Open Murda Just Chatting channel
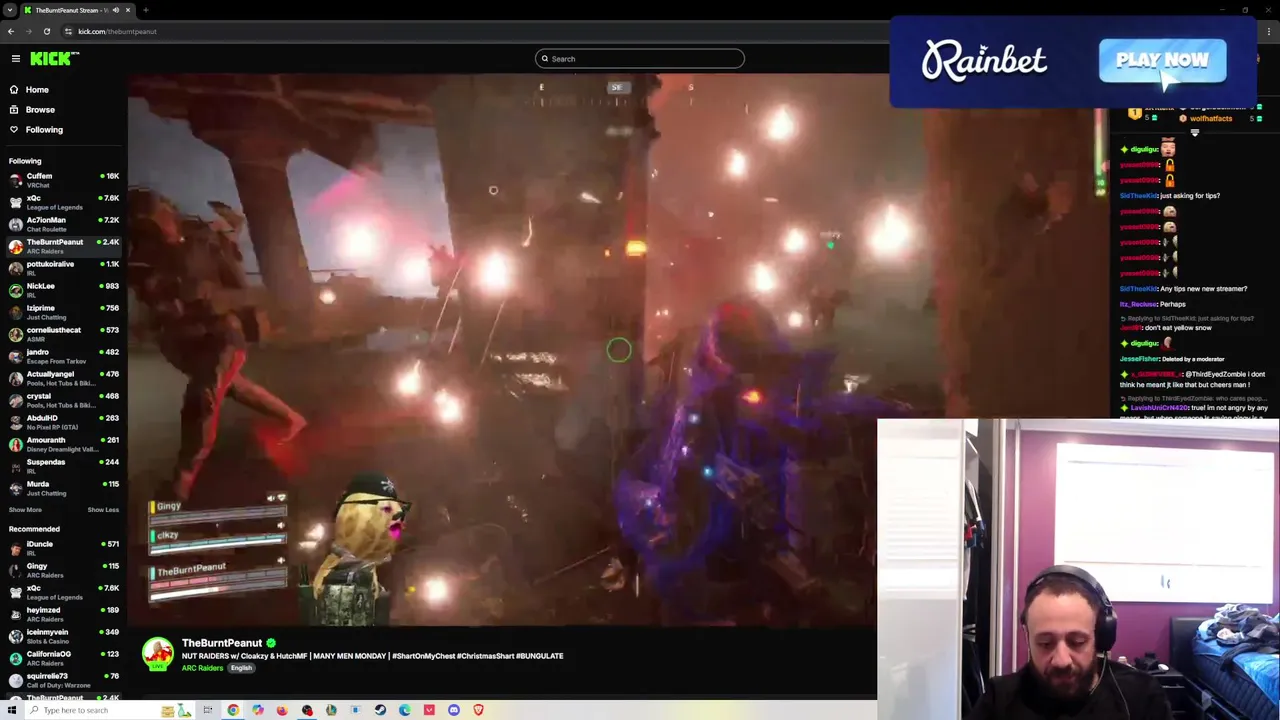The height and width of the screenshot is (720, 1280). [64, 488]
